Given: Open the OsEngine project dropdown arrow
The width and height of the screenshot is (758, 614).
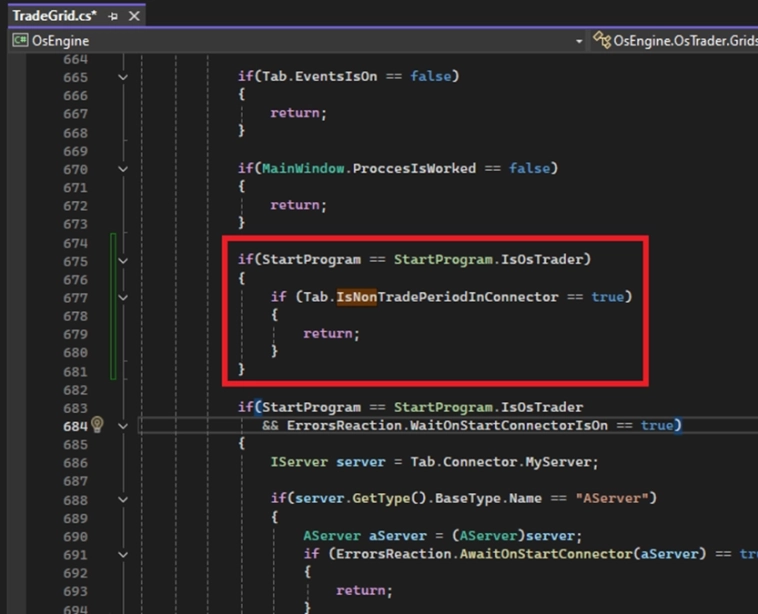Looking at the screenshot, I should (x=578, y=41).
